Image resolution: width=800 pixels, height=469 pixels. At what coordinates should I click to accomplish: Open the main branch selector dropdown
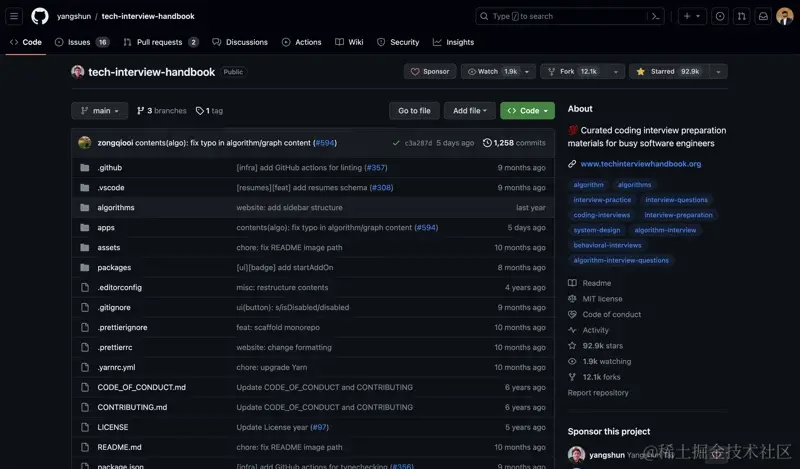pos(99,111)
